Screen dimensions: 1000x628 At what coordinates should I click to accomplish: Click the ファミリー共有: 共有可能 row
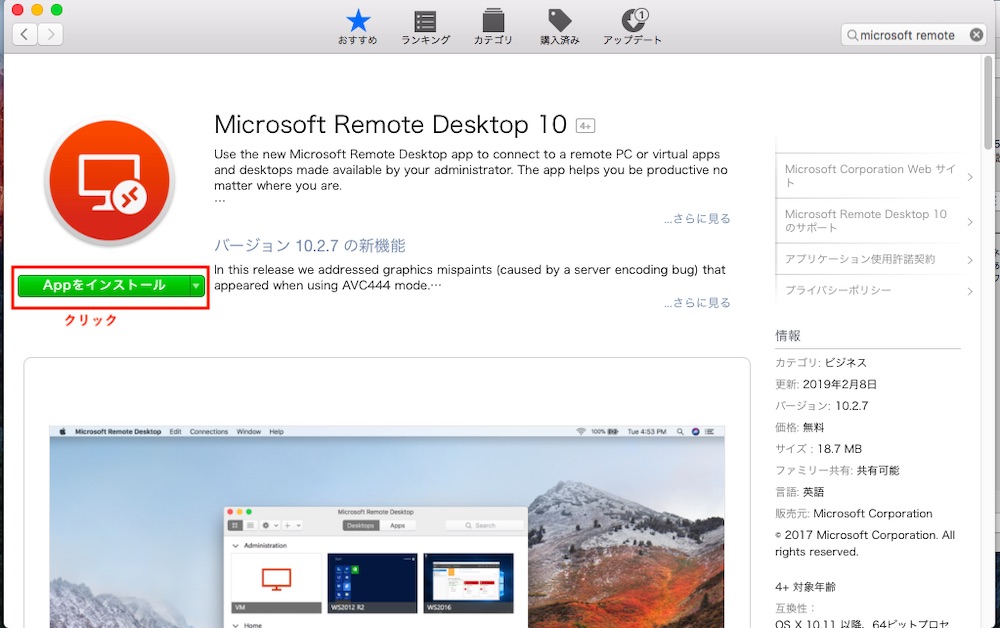[837, 471]
